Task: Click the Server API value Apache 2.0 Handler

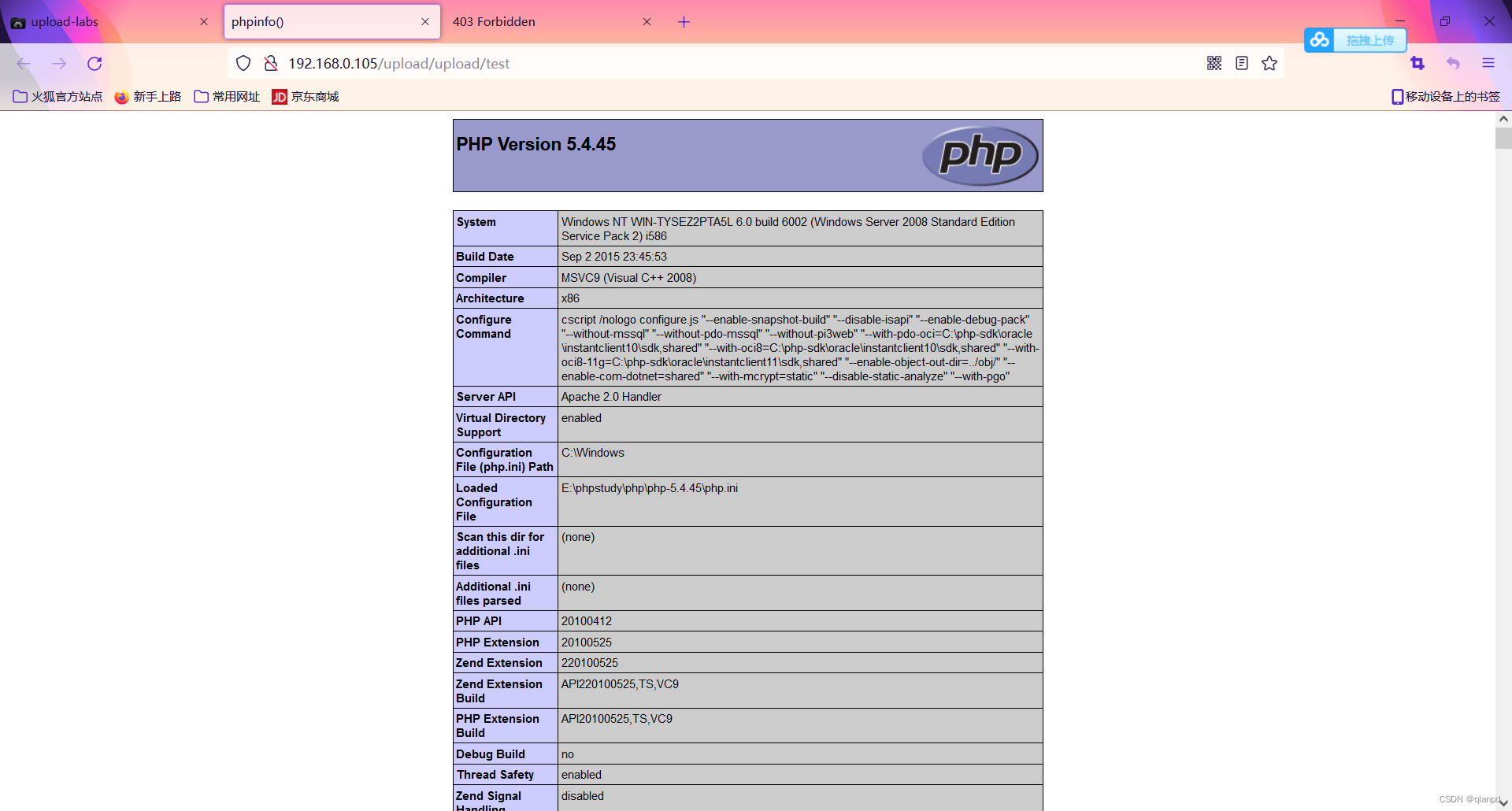Action: pos(611,397)
